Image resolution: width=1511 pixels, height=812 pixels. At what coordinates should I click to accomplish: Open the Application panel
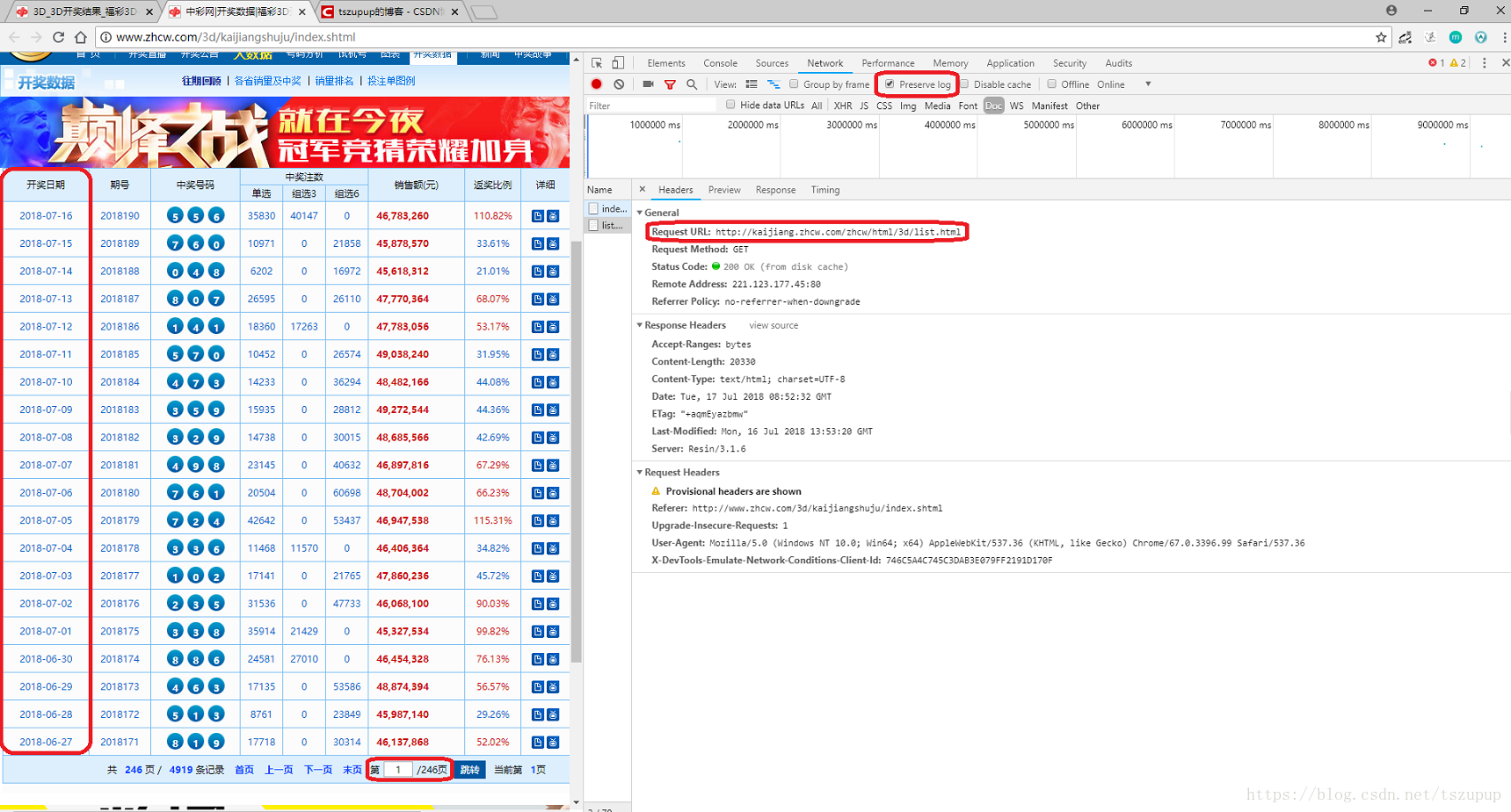point(1010,63)
